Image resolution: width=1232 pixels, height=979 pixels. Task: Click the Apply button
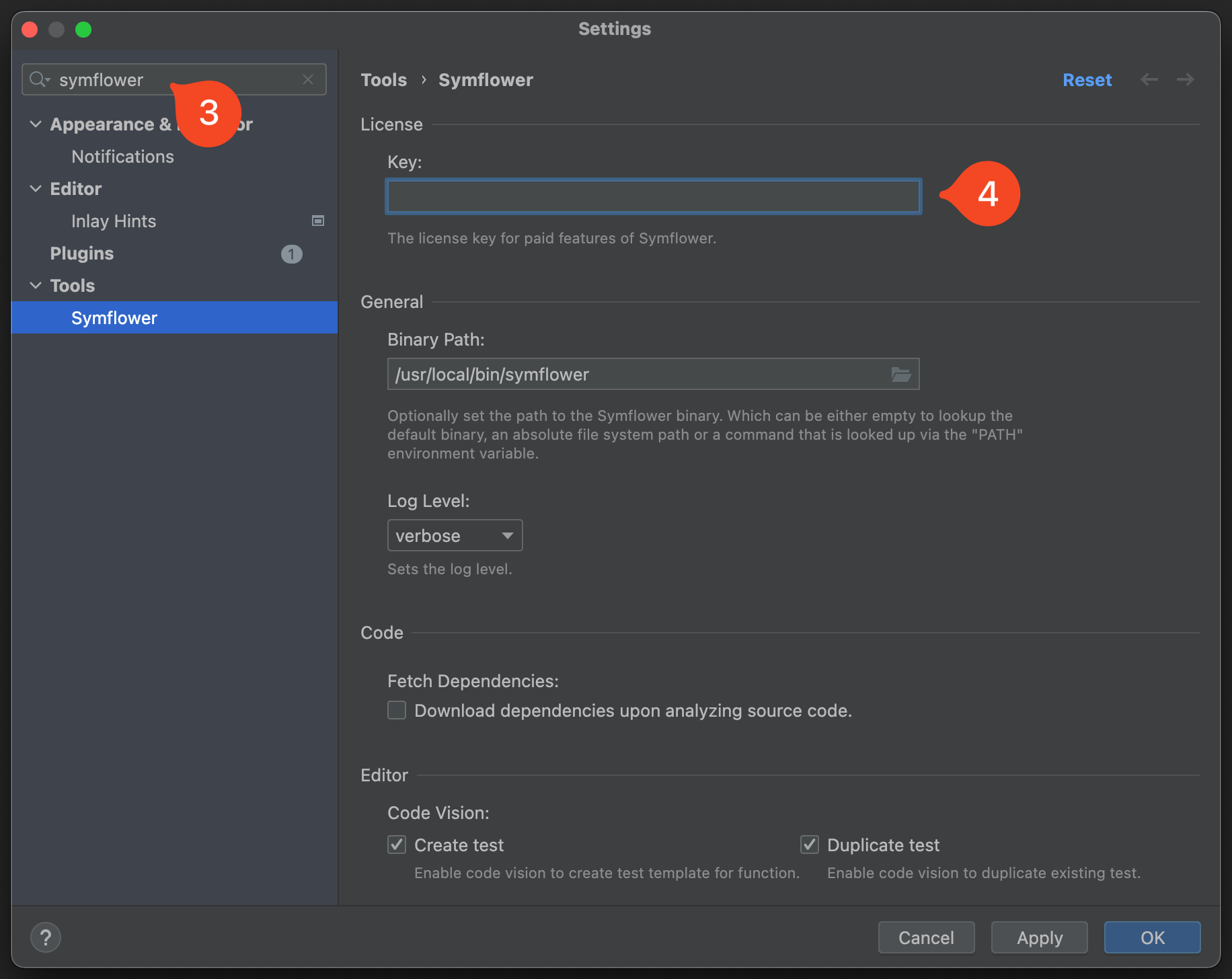1040,937
